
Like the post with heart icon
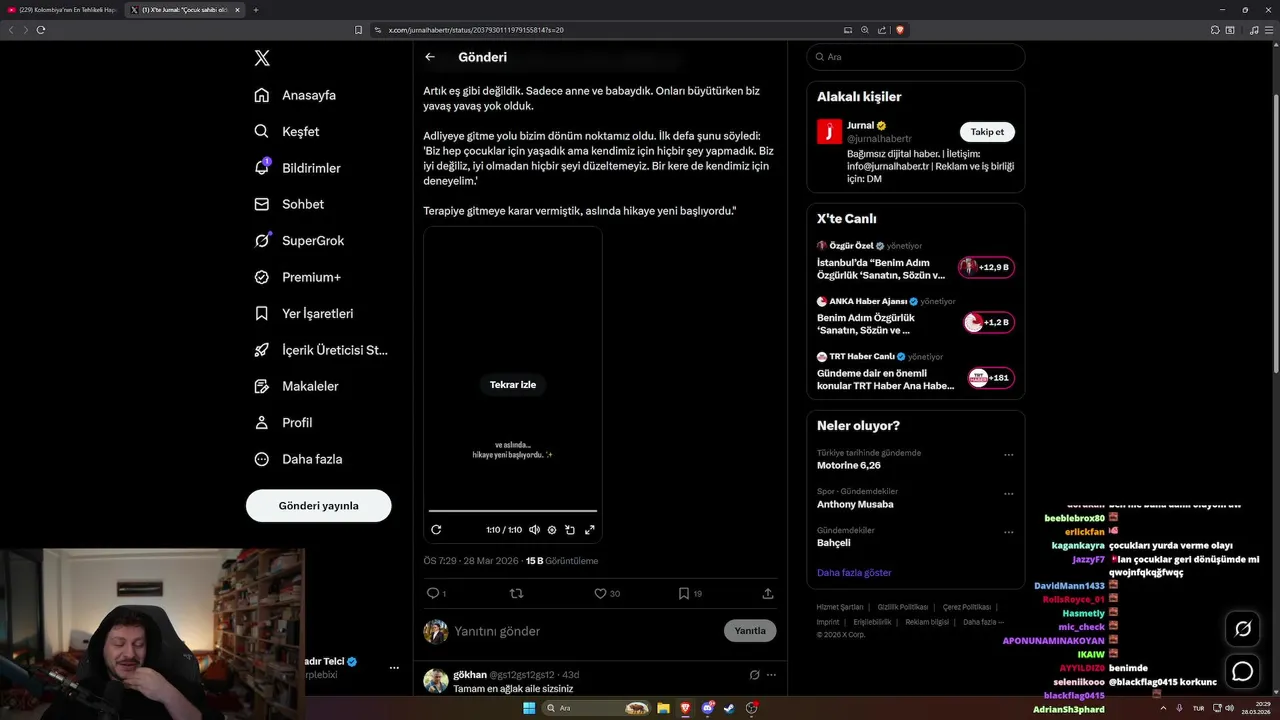click(x=600, y=593)
